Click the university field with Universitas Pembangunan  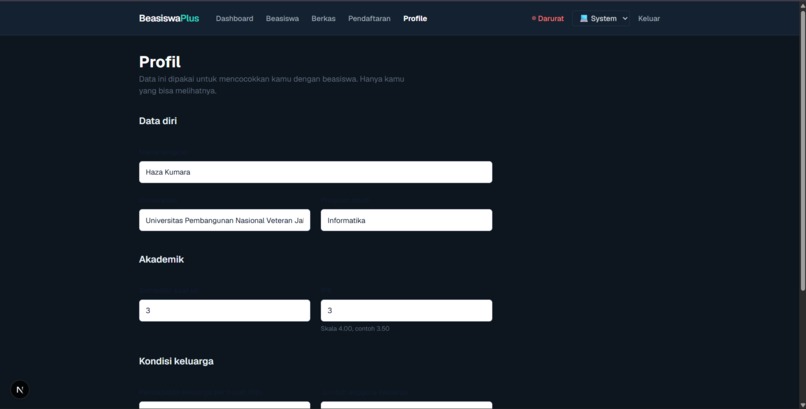(224, 220)
